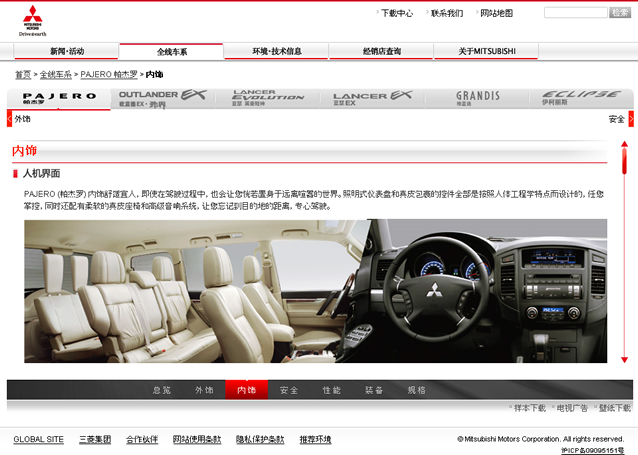The width and height of the screenshot is (638, 455).
Task: Open 关于MITSUBISHI menu item
Action: coord(486,51)
